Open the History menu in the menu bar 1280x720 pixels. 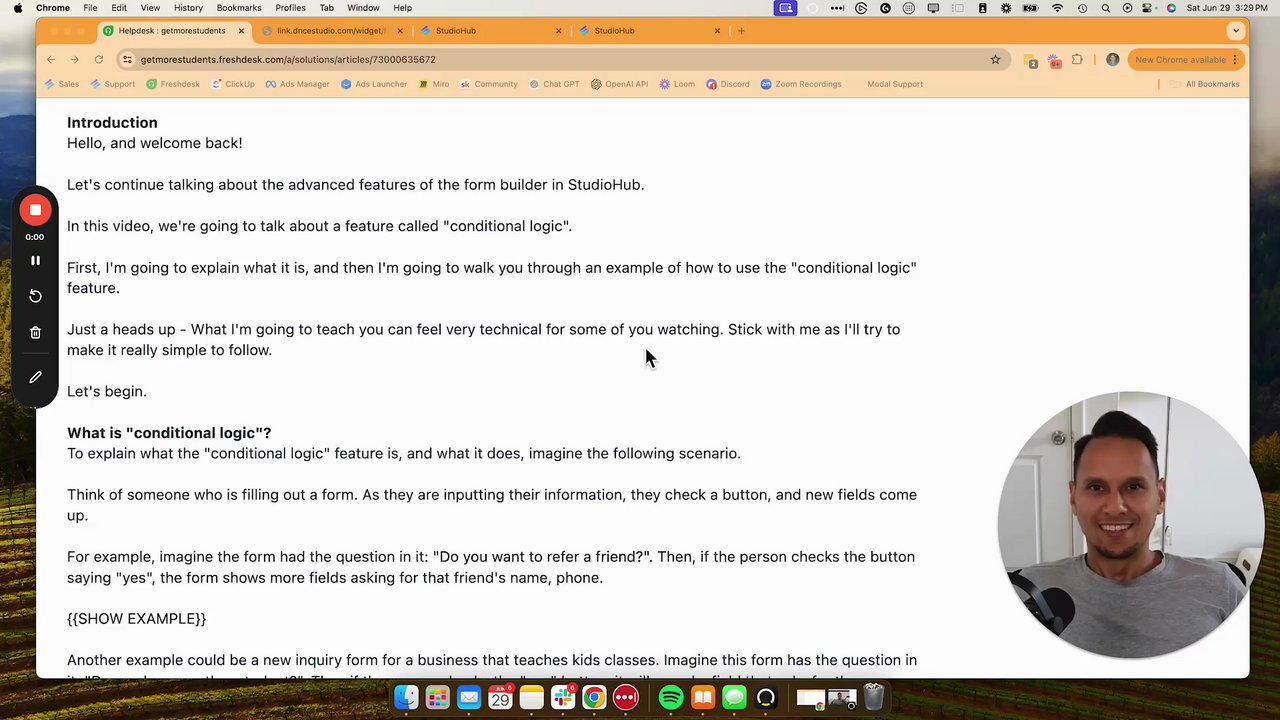tap(188, 8)
